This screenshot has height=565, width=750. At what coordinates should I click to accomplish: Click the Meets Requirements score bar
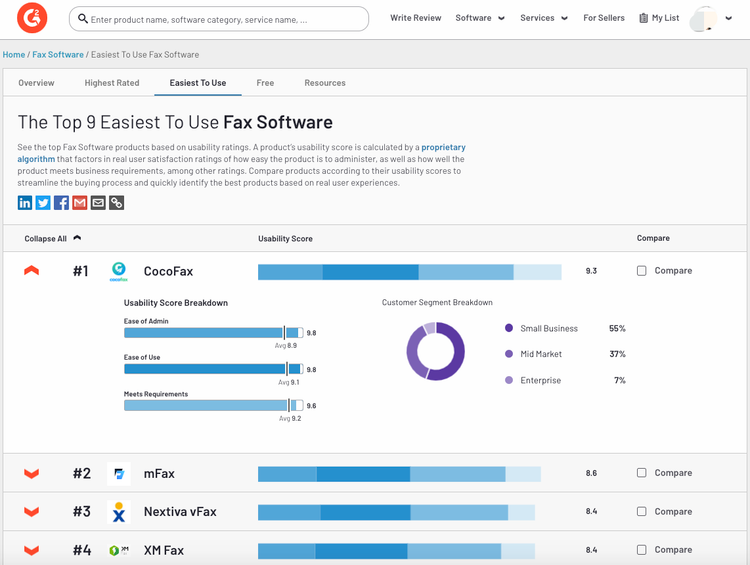pos(213,405)
